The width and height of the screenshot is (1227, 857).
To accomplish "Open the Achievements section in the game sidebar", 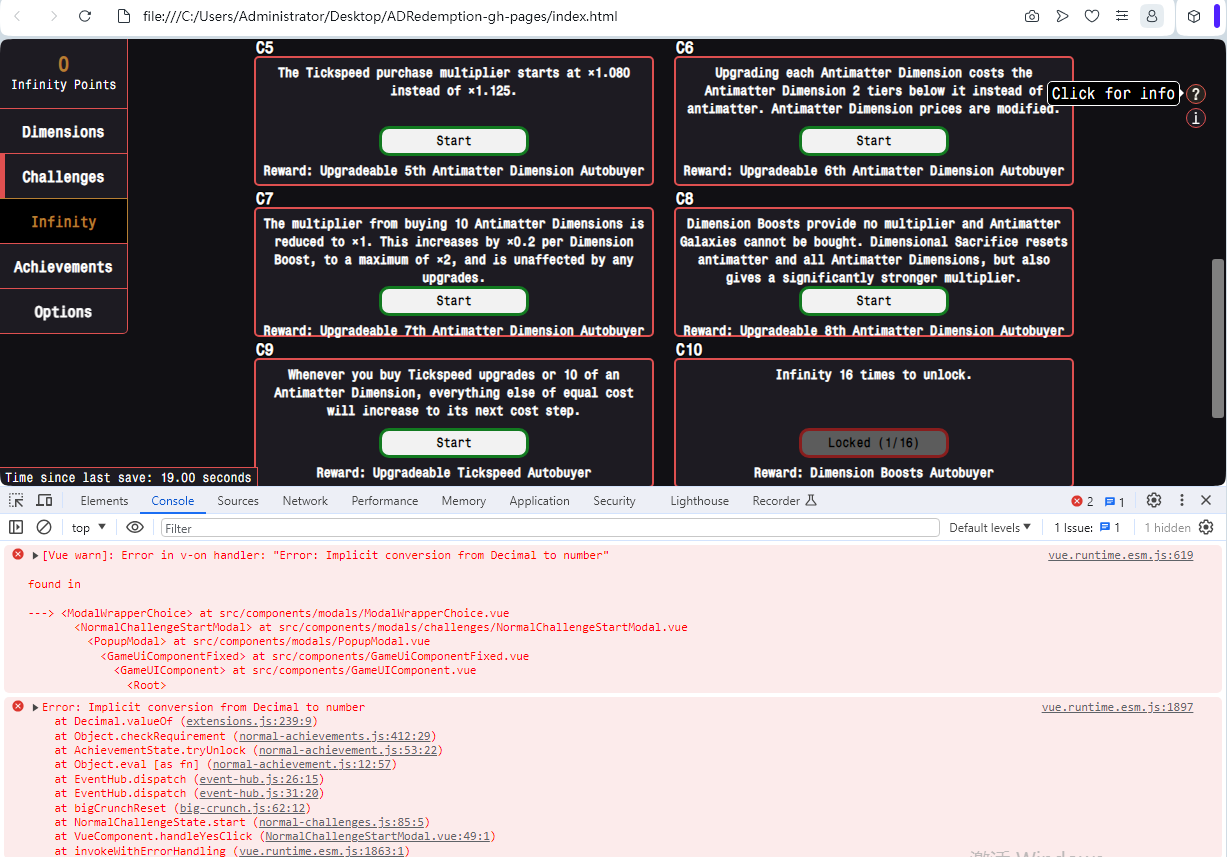I will click(x=63, y=267).
